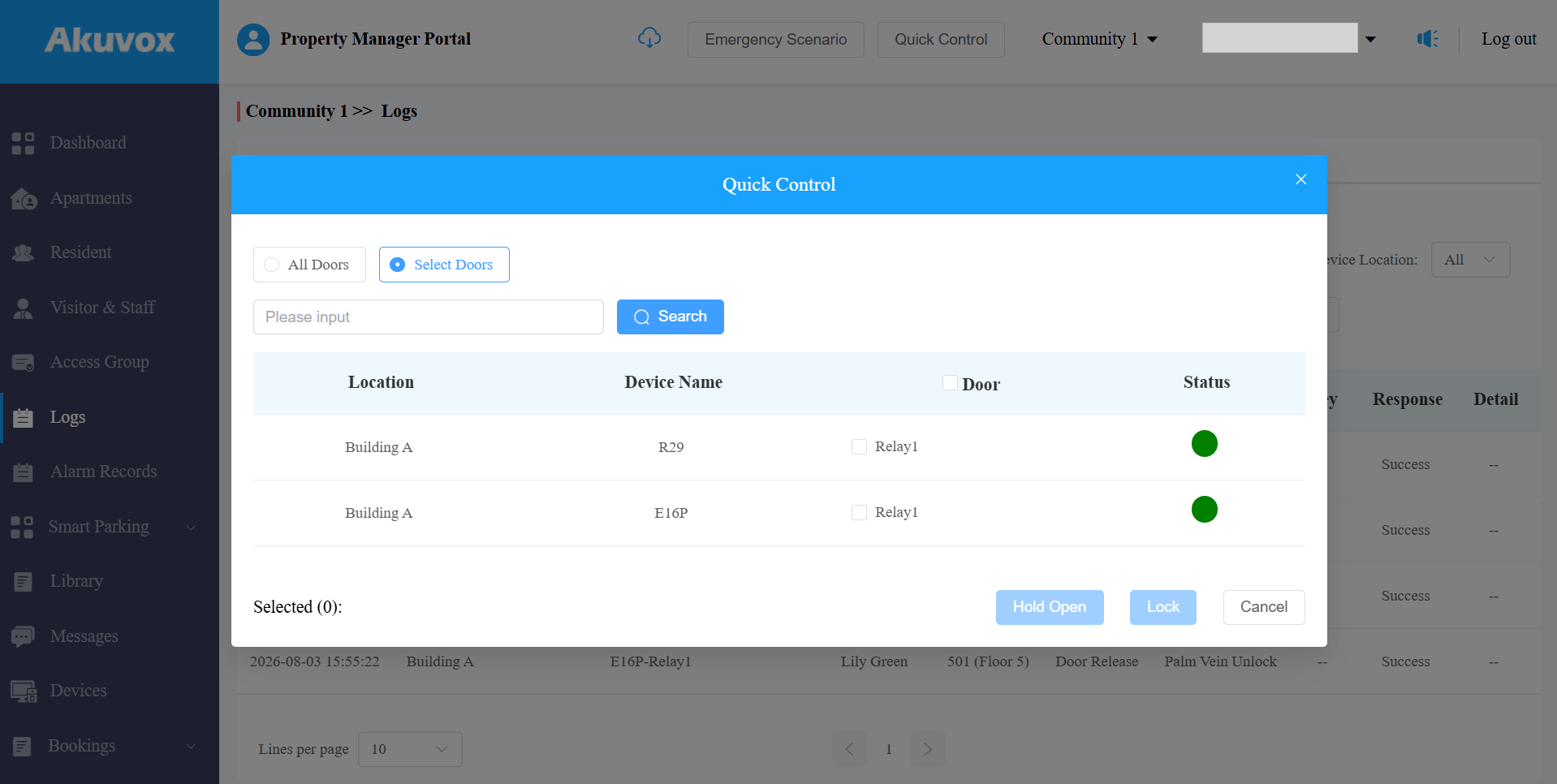The image size is (1557, 784).
Task: Click the Resident sidebar icon
Action: coord(23,252)
